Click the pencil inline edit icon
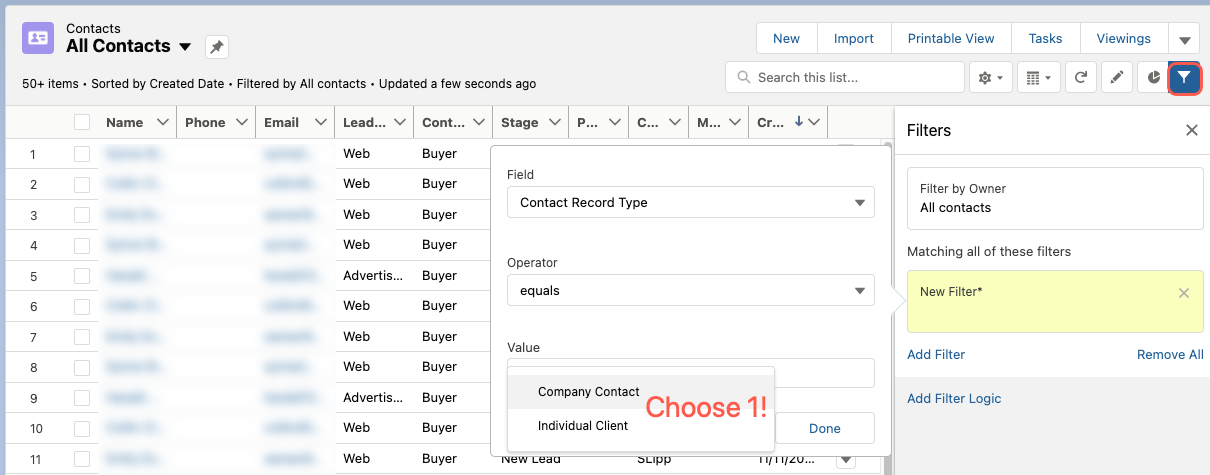1210x475 pixels. pos(1117,77)
